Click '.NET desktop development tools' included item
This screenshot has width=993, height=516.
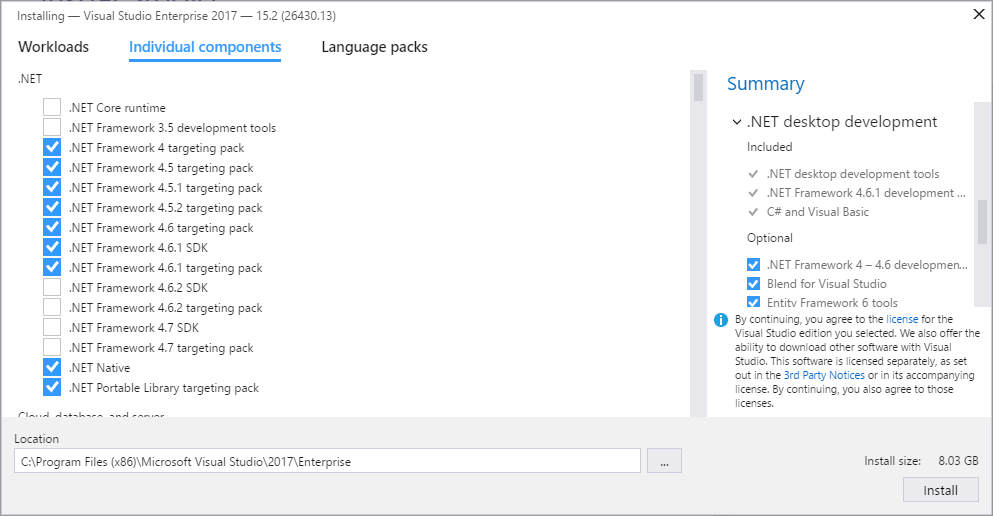852,173
